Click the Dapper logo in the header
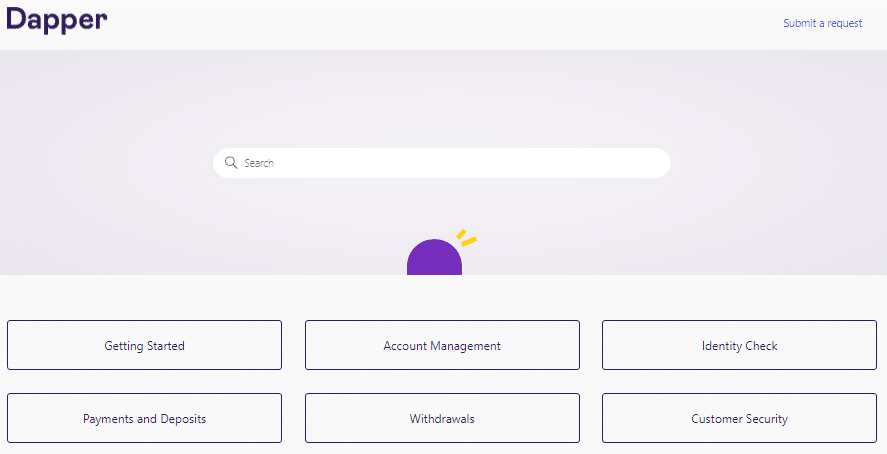887x454 pixels. point(57,21)
